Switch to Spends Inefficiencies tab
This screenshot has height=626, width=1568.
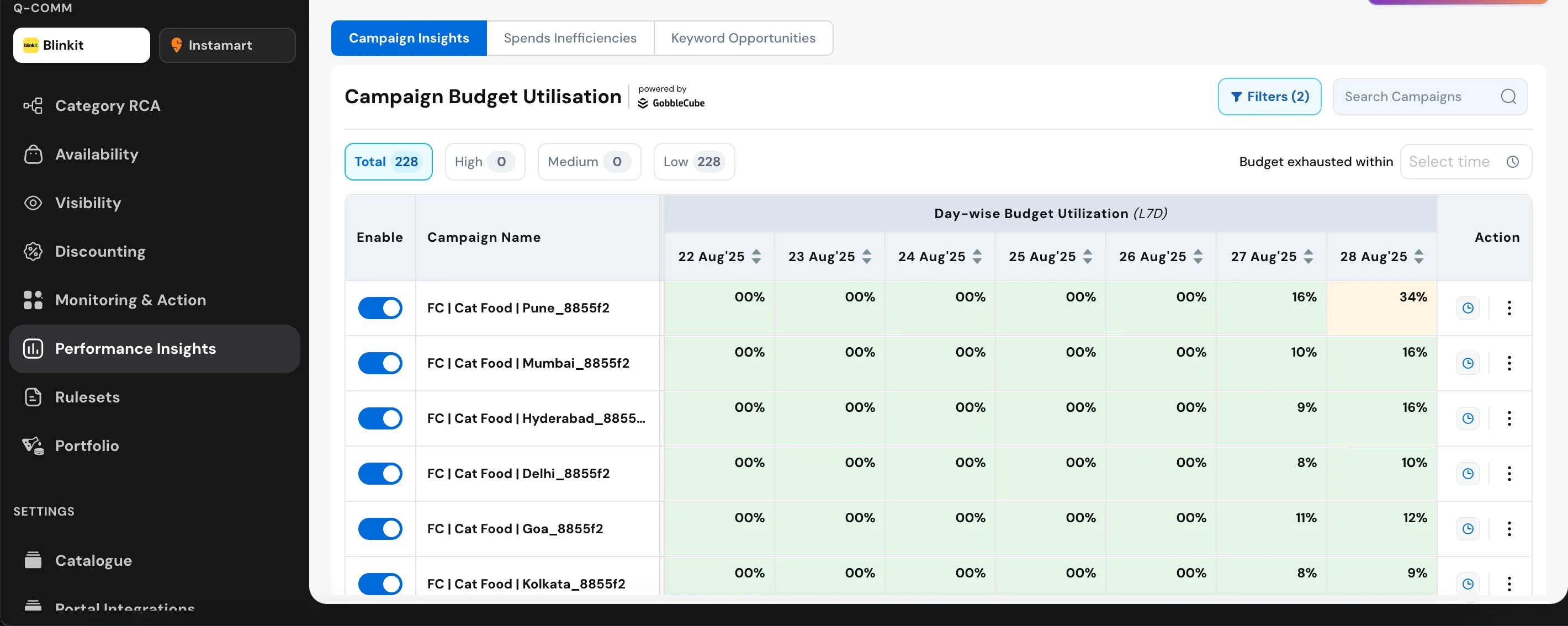tap(570, 38)
